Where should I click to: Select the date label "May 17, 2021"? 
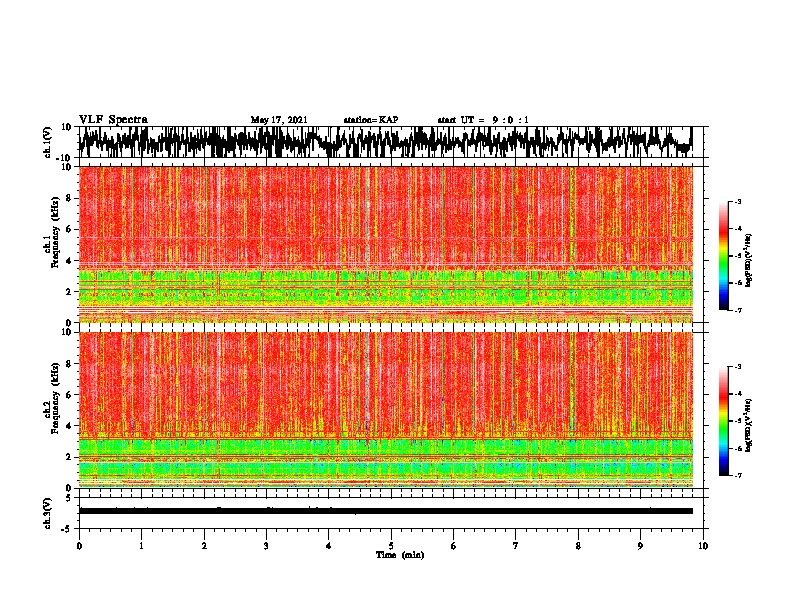coord(279,120)
